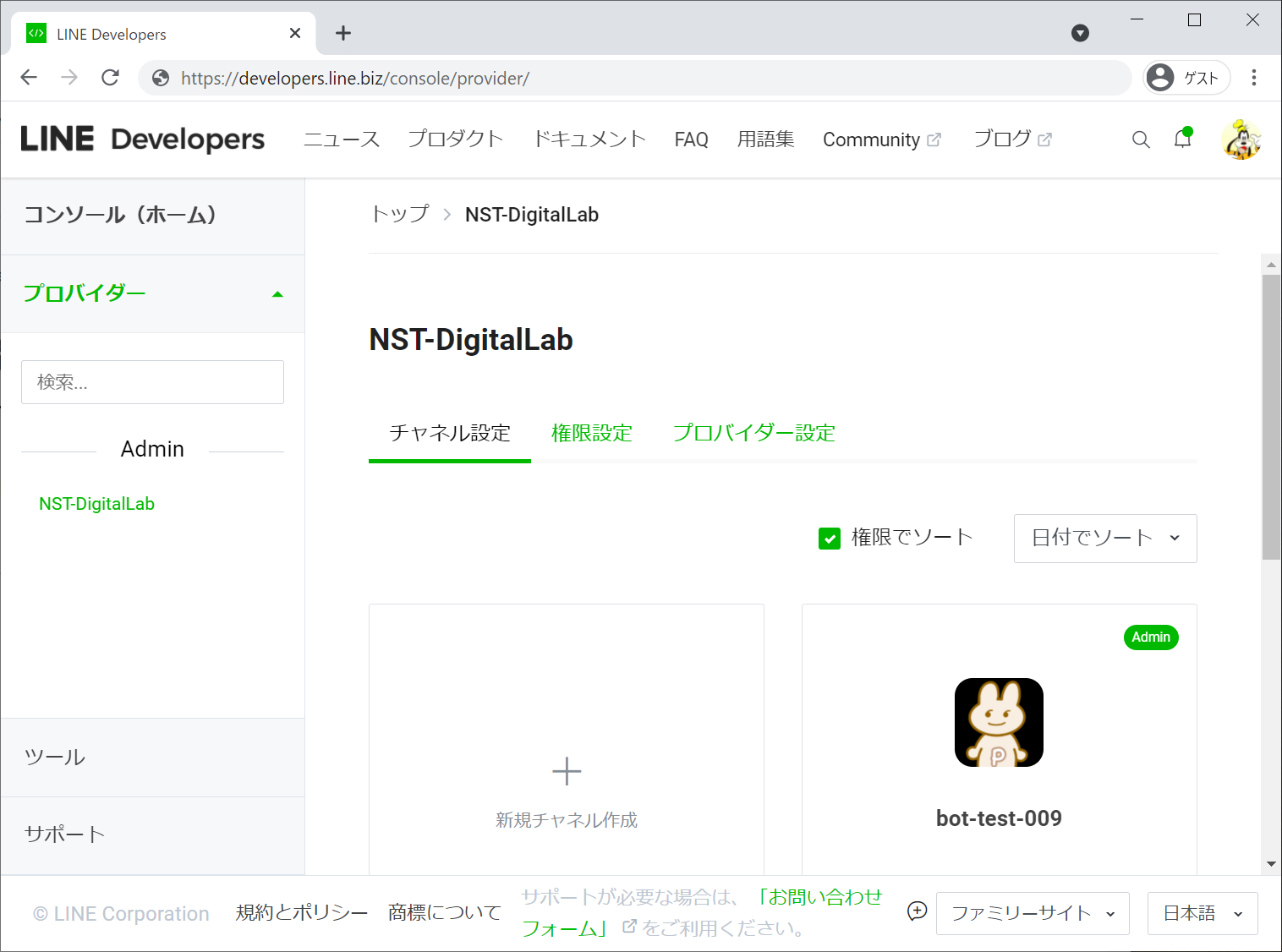Click the bot-test-009 channel name
1282x952 pixels.
click(999, 818)
